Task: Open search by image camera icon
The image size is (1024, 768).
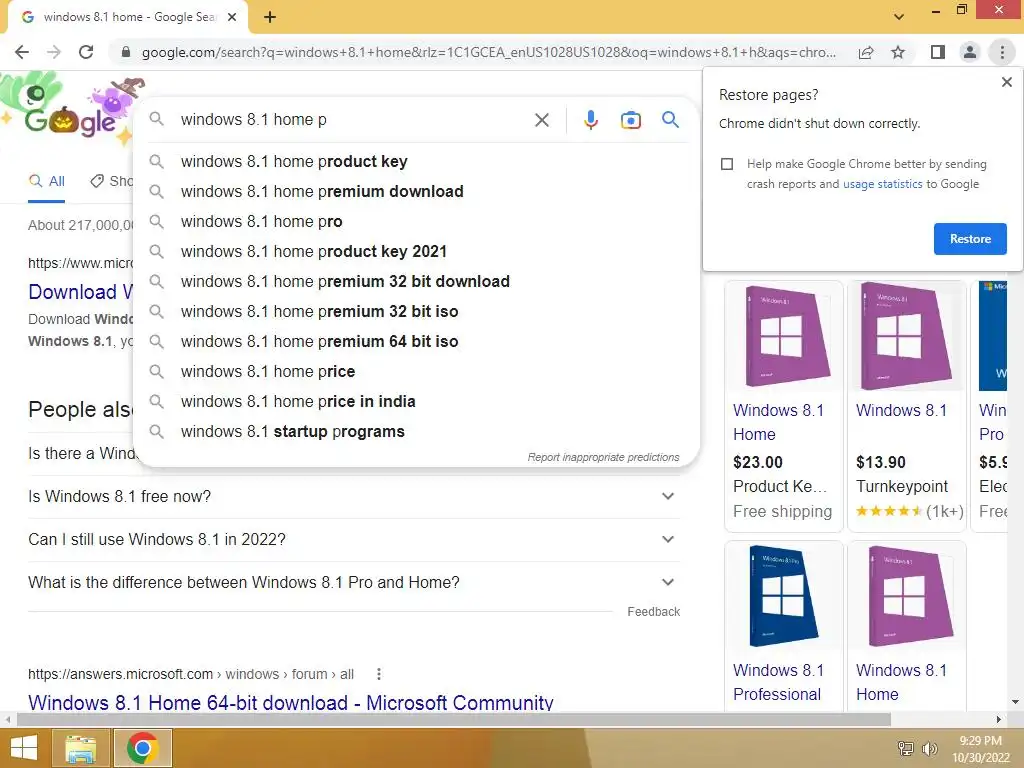Action: point(631,120)
